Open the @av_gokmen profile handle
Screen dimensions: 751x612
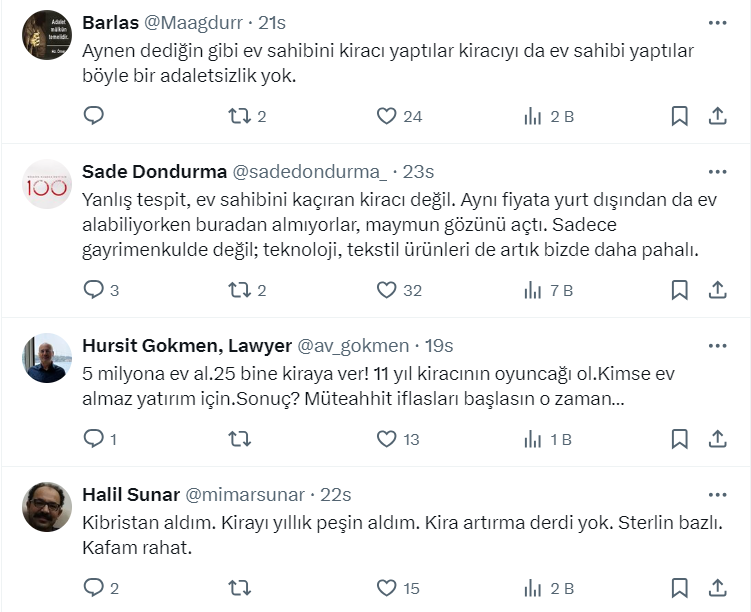click(x=352, y=345)
